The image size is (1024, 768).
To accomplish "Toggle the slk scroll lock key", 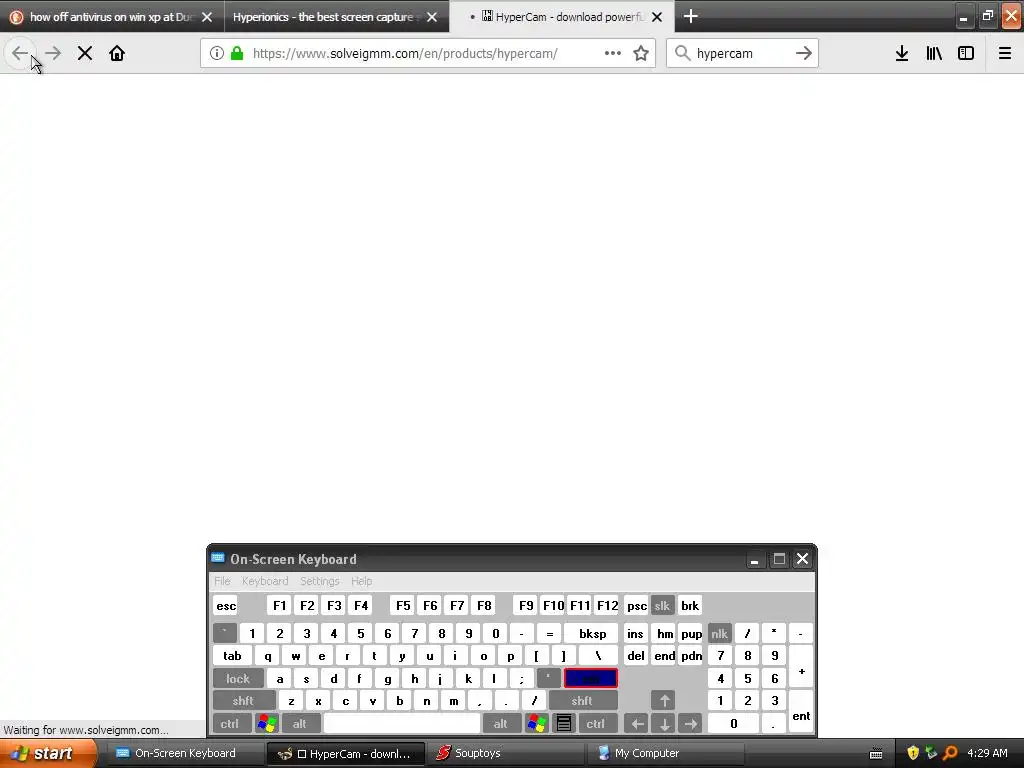I will click(x=662, y=606).
